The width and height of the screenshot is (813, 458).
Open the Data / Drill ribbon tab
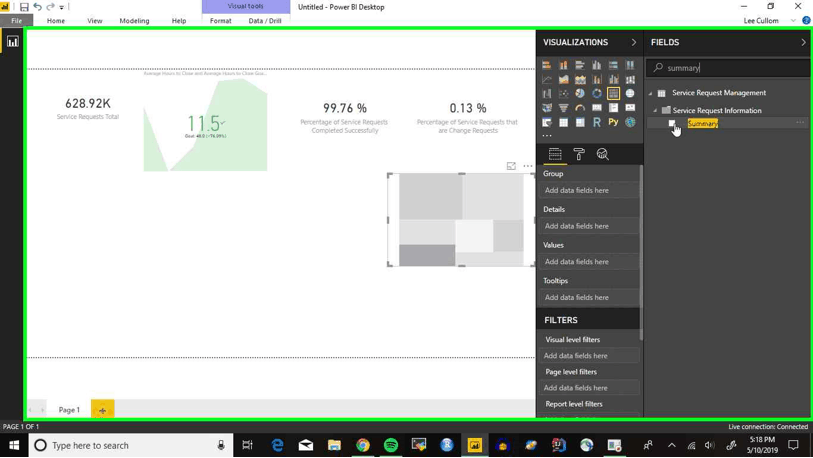(265, 21)
